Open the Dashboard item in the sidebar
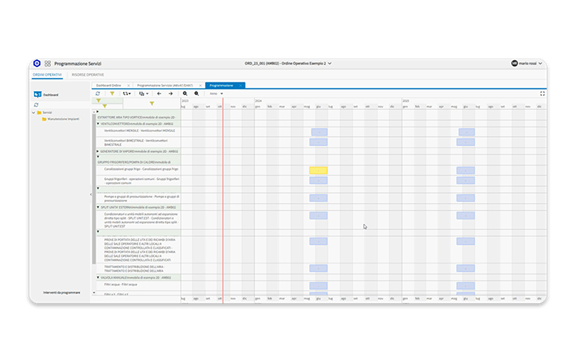 (x=46, y=94)
